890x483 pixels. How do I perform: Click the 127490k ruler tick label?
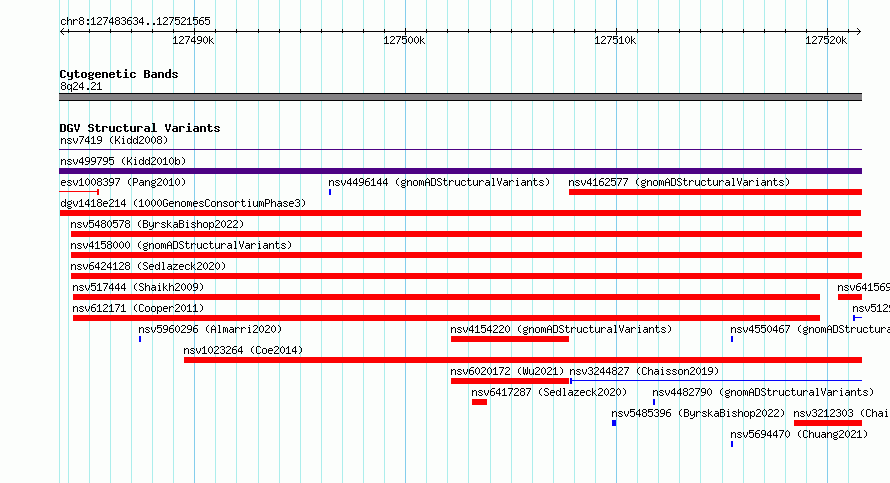(194, 40)
